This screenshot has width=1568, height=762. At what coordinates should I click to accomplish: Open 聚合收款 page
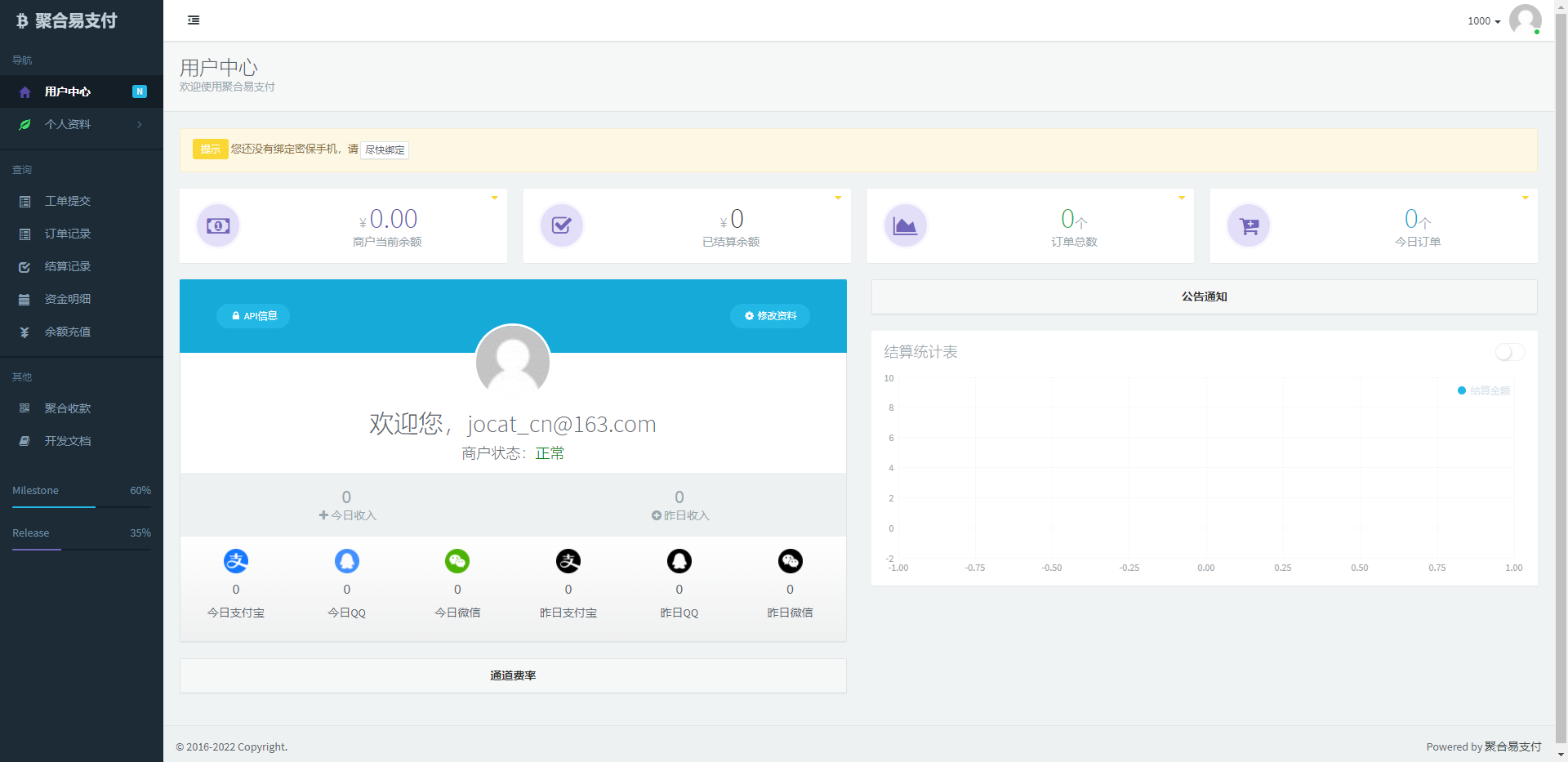82,408
